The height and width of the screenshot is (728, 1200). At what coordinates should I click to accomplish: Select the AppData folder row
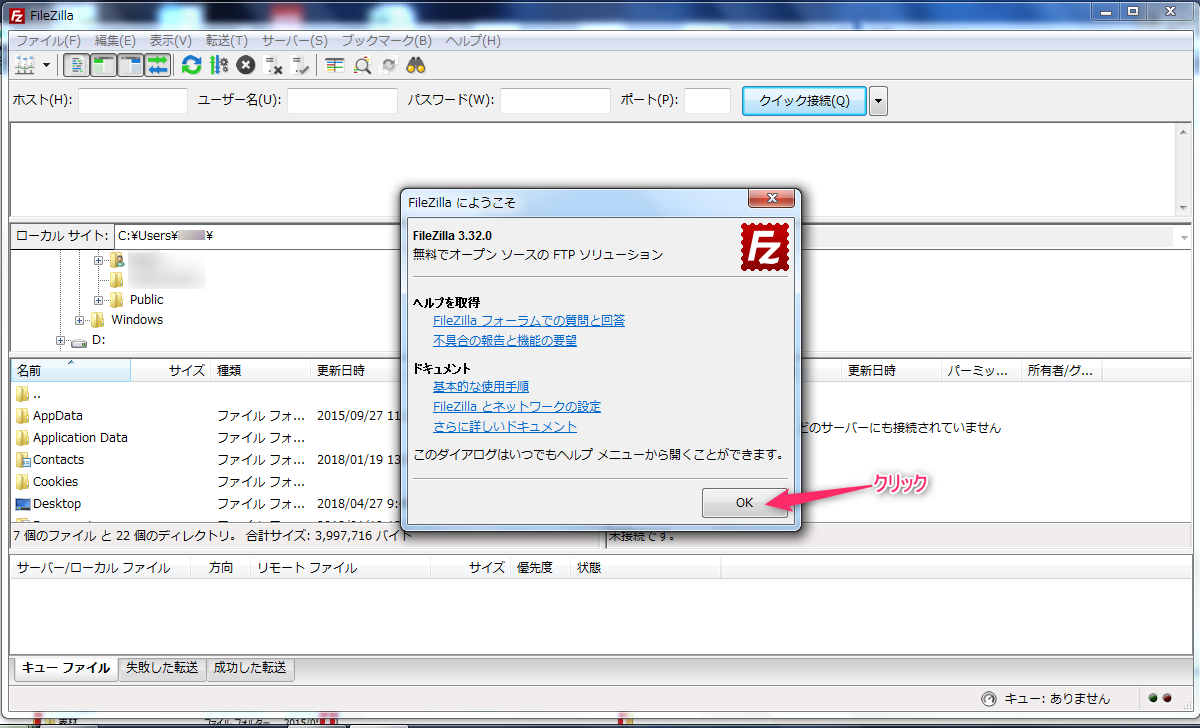[207, 416]
